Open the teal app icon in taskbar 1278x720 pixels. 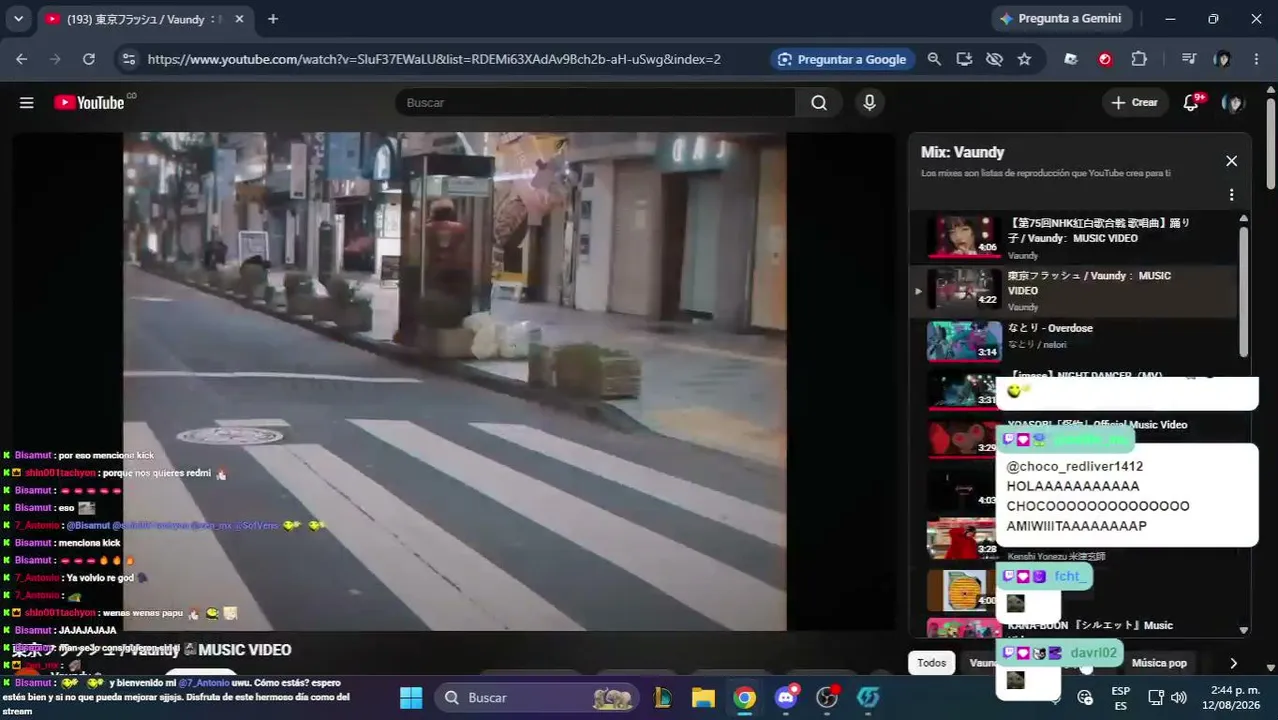point(868,697)
